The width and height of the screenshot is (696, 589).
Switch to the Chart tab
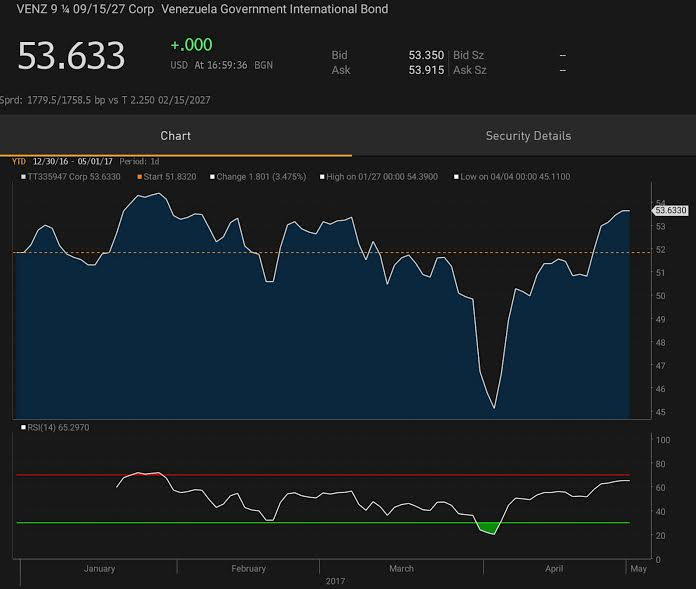point(176,136)
